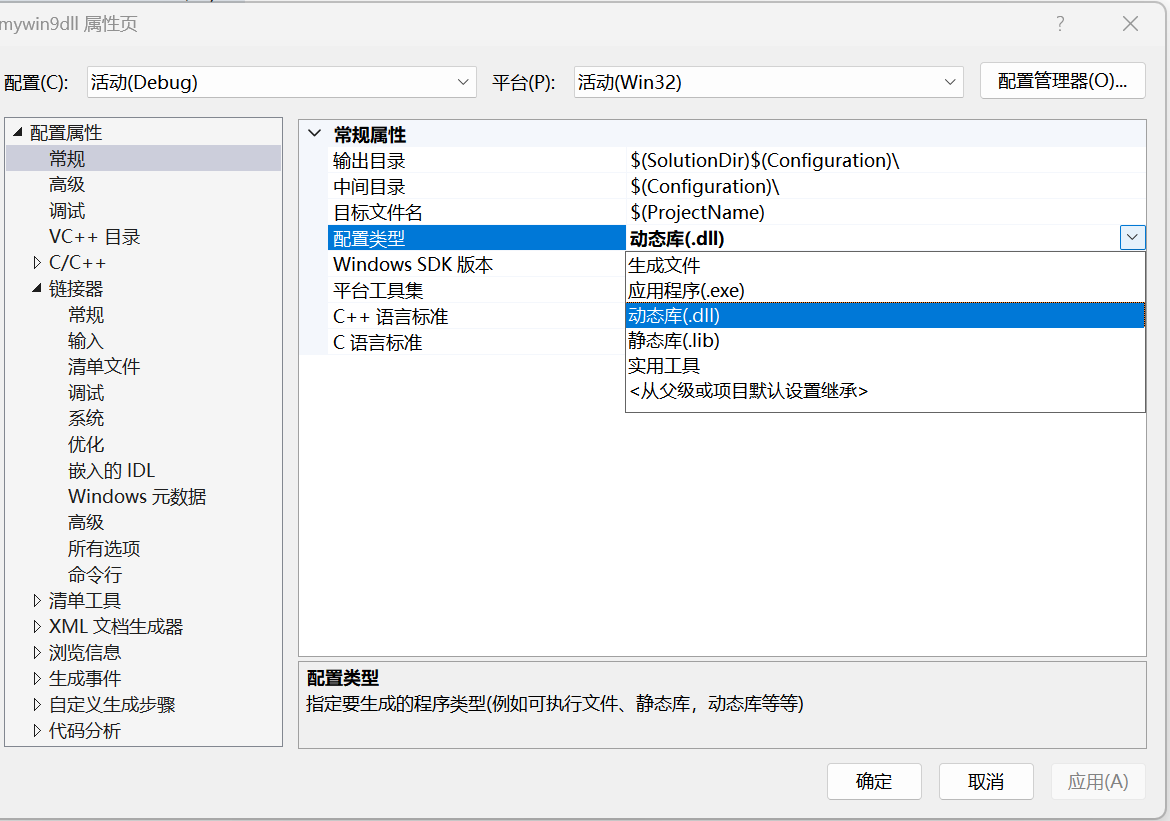This screenshot has width=1170, height=821.
Task: Click the C 语言标准 property row
Action: click(x=476, y=343)
